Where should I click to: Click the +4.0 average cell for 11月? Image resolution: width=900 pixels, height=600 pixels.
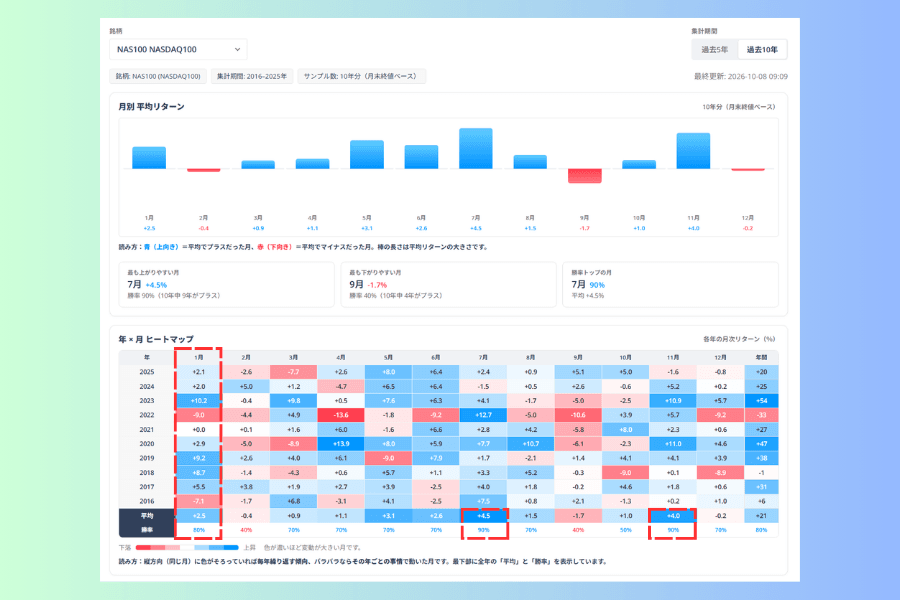click(673, 516)
